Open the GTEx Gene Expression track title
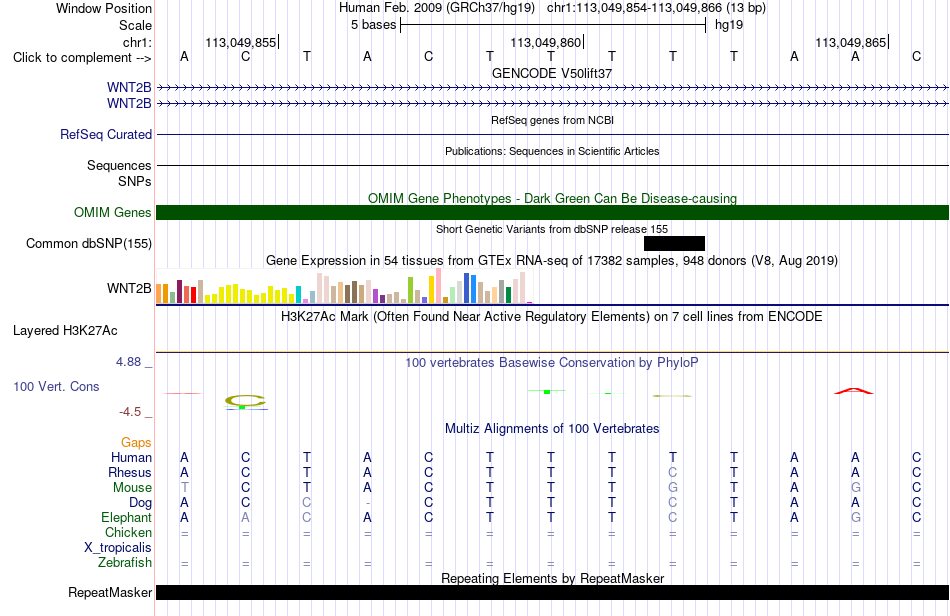Image resolution: width=950 pixels, height=616 pixels. point(552,260)
